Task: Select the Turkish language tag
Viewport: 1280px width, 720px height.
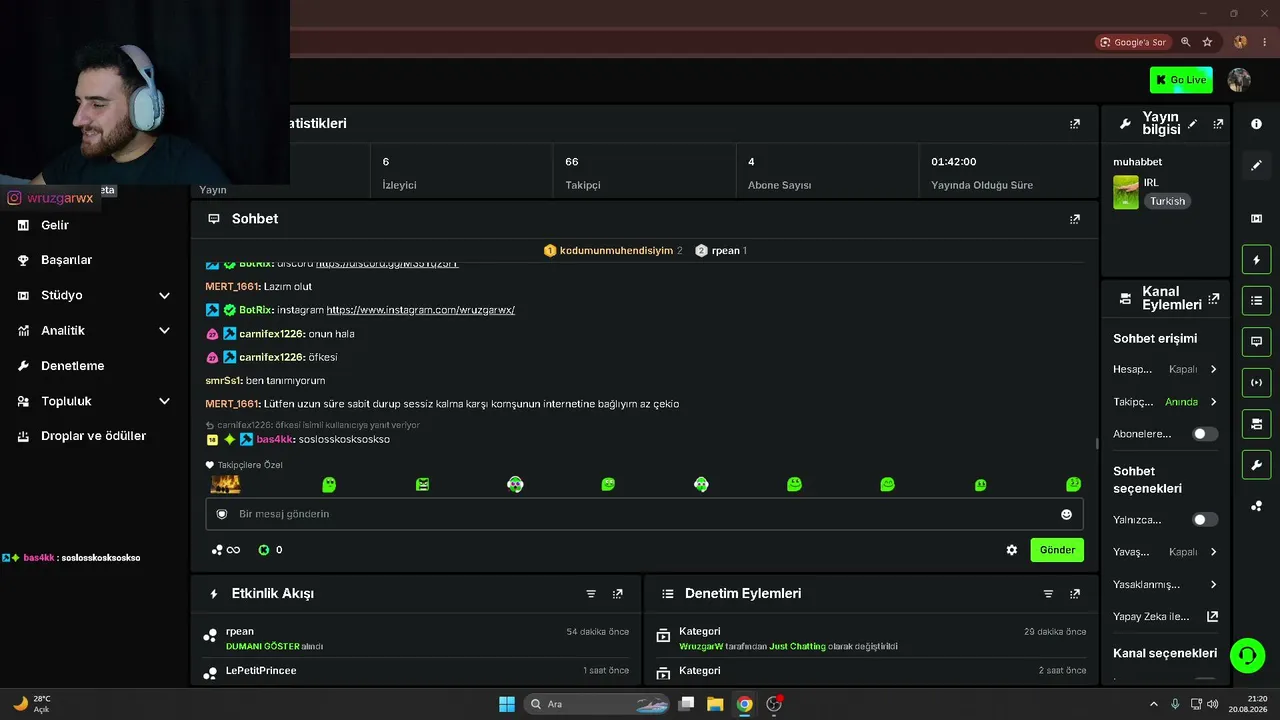Action: coord(1167,201)
